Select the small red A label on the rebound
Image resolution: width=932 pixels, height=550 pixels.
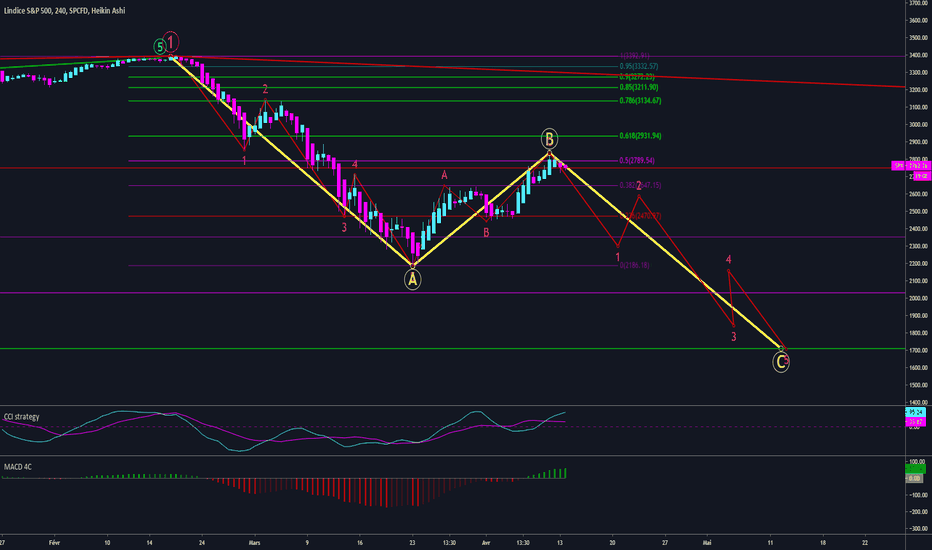pos(444,175)
